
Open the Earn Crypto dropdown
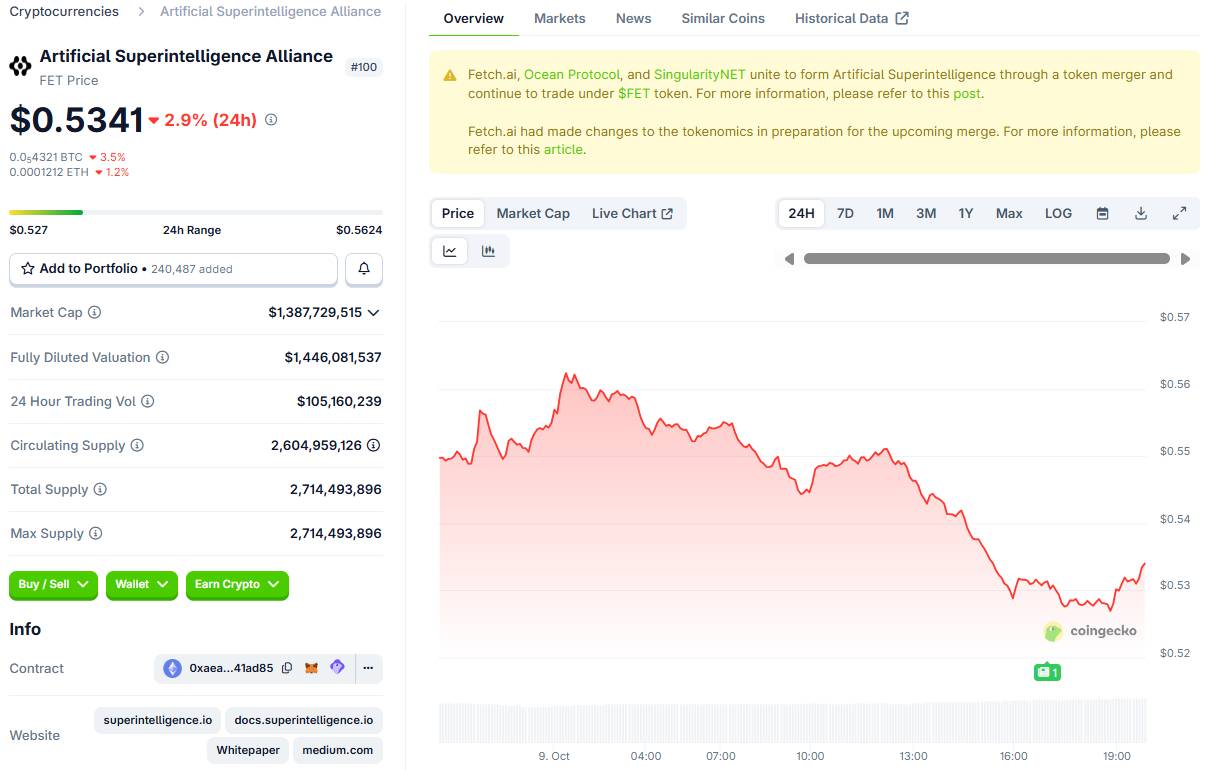237,585
